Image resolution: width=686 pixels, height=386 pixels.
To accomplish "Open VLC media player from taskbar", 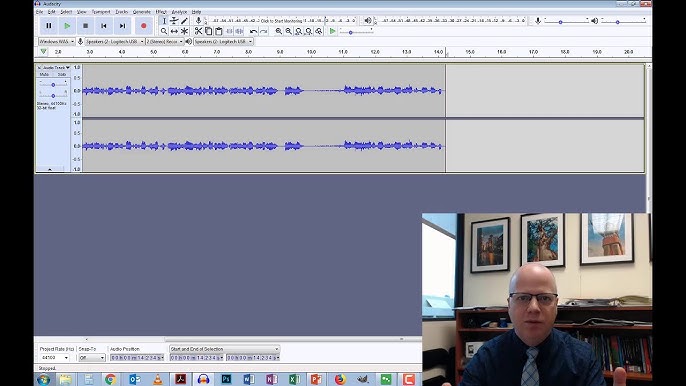I will tap(158, 379).
